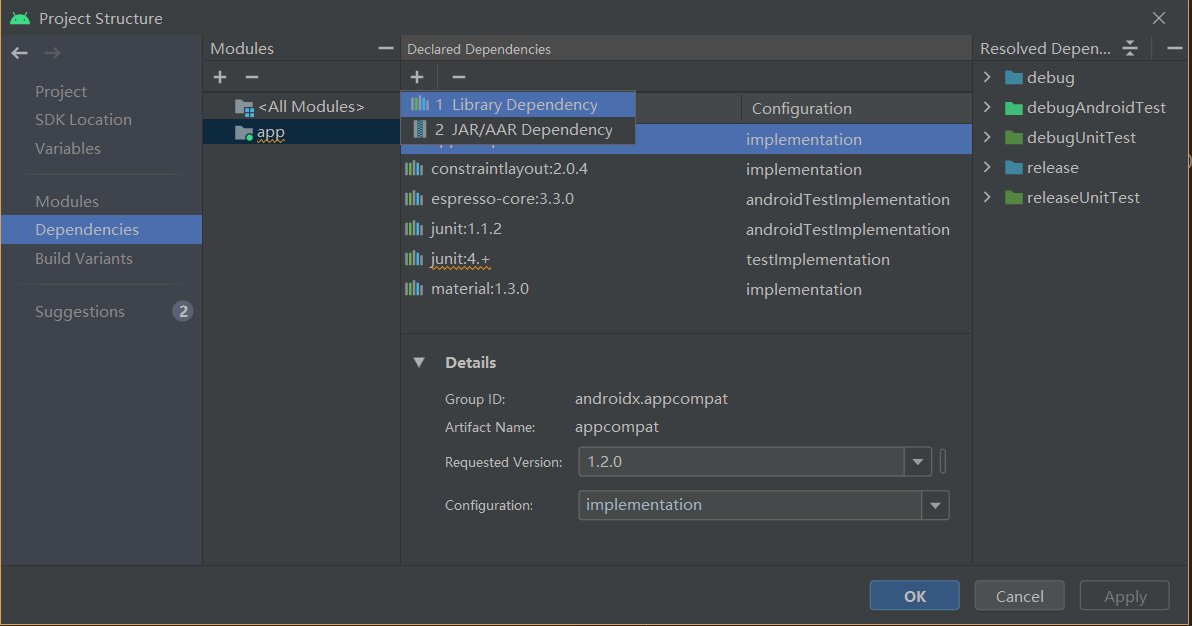Viewport: 1192px width, 626px height.
Task: Click the debug folder icon
Action: (1013, 78)
